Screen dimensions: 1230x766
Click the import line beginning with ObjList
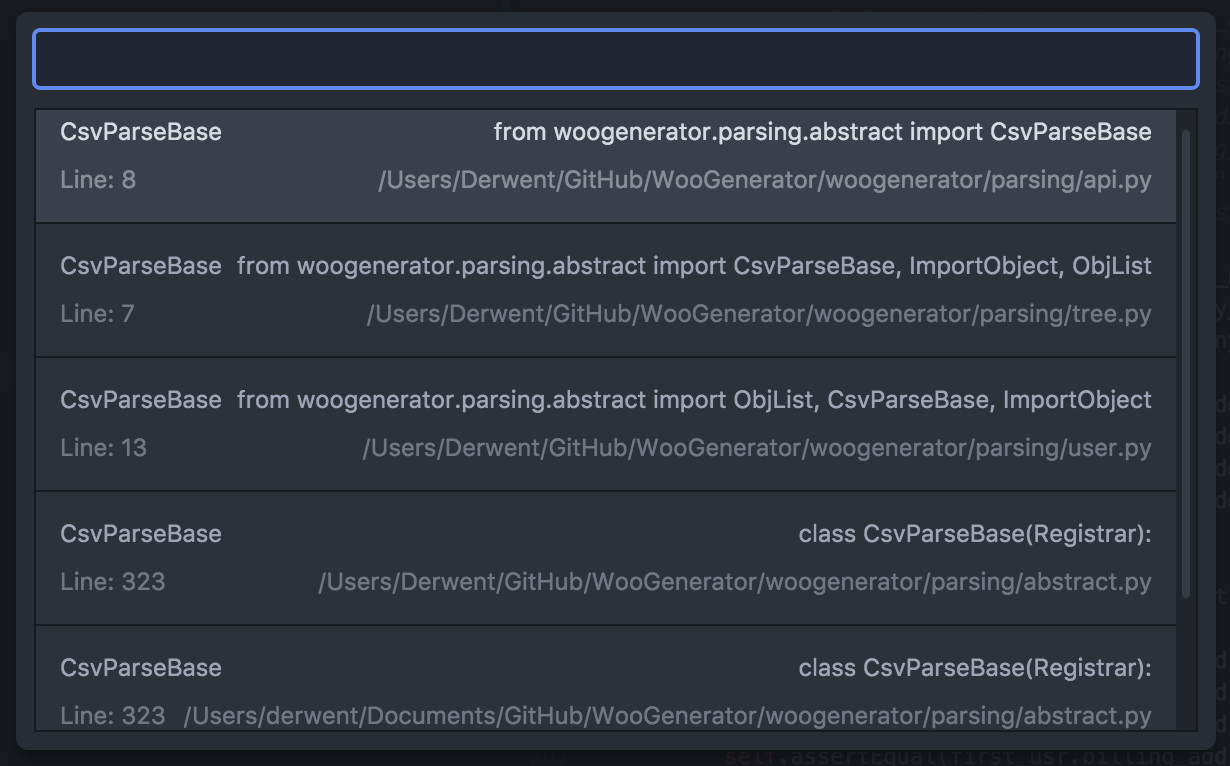tap(694, 400)
